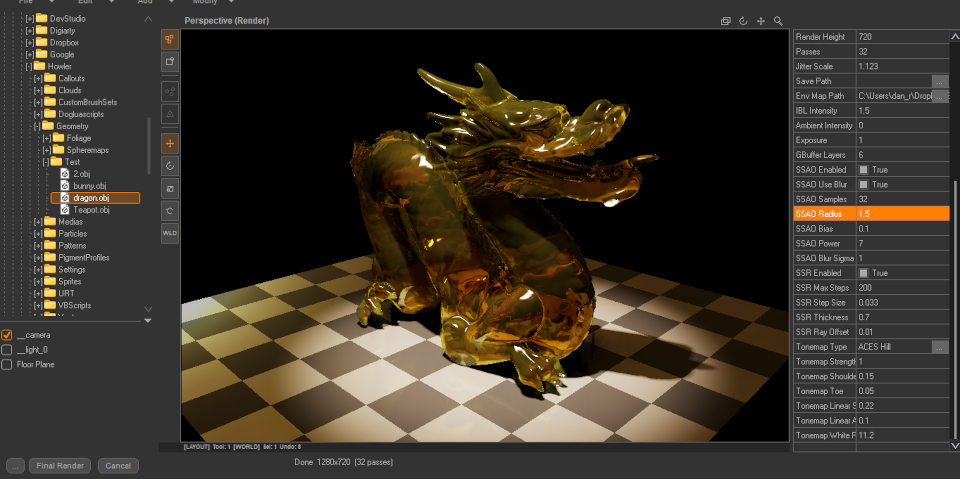The width and height of the screenshot is (960, 480).
Task: Open the Save Path browse button
Action: pyautogui.click(x=940, y=81)
